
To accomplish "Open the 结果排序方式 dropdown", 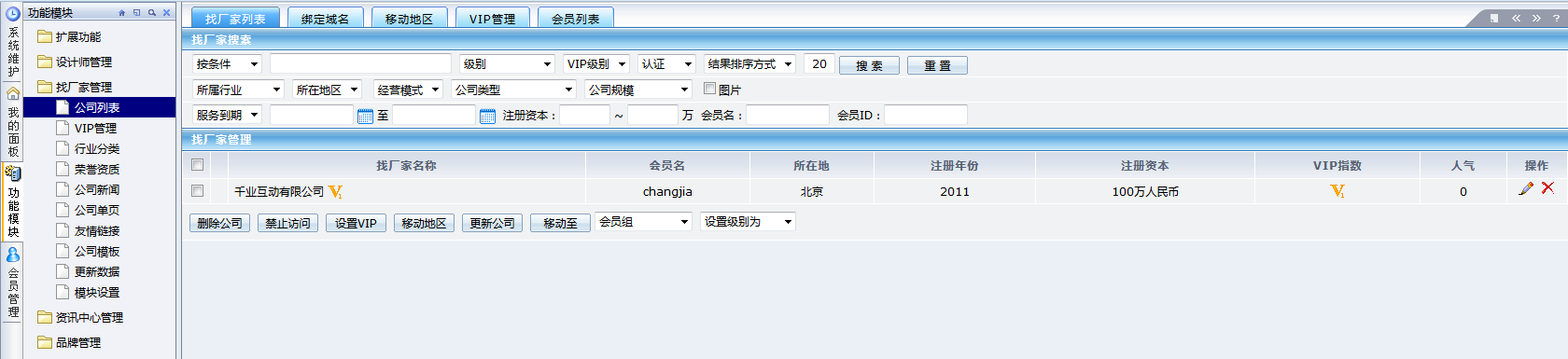I will (x=749, y=64).
